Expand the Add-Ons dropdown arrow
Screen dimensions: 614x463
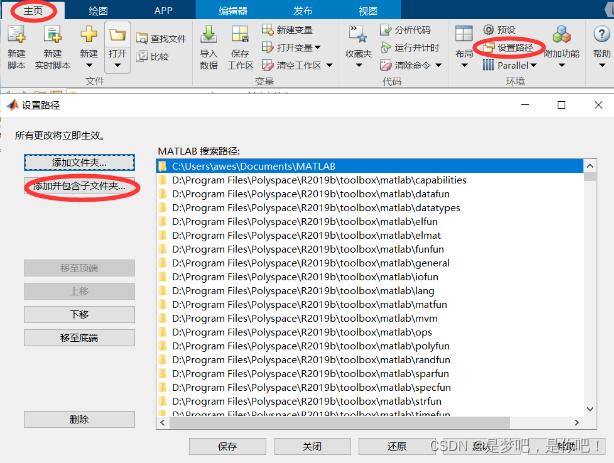[x=562, y=65]
